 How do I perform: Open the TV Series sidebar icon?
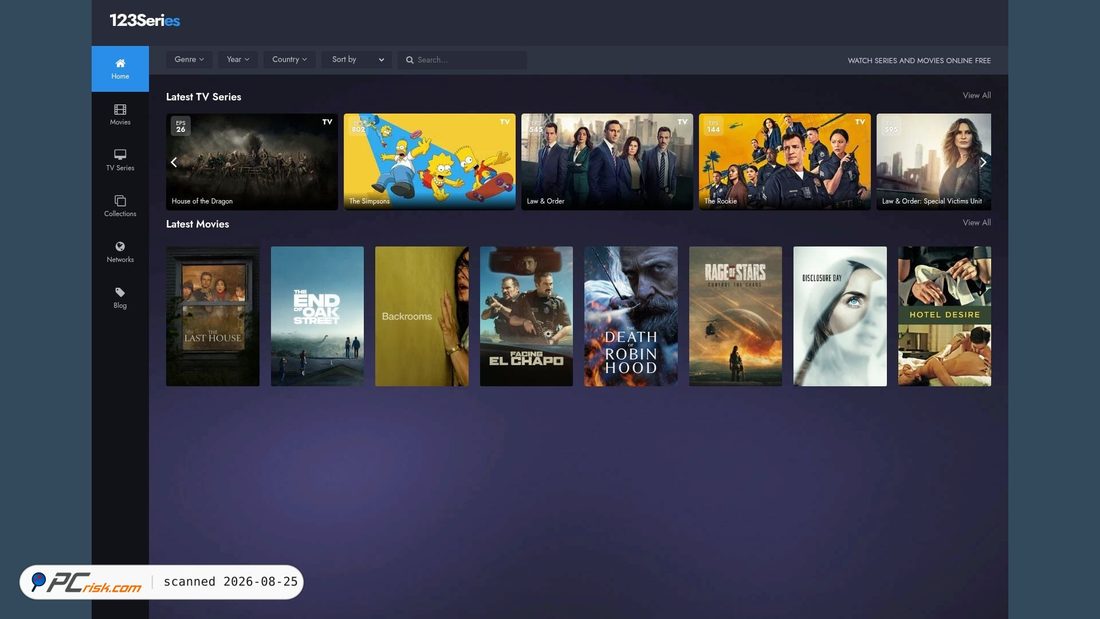120,154
